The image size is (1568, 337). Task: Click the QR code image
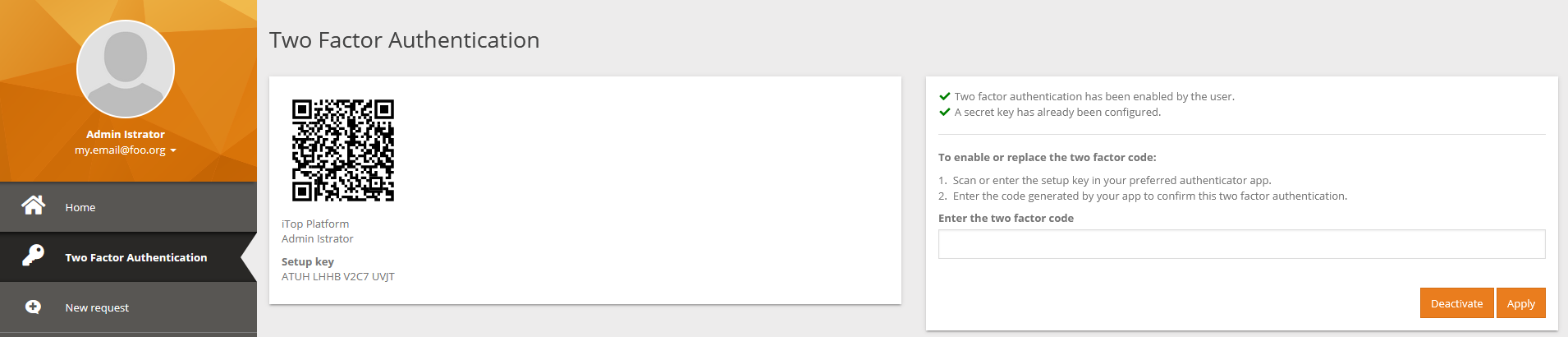click(343, 150)
